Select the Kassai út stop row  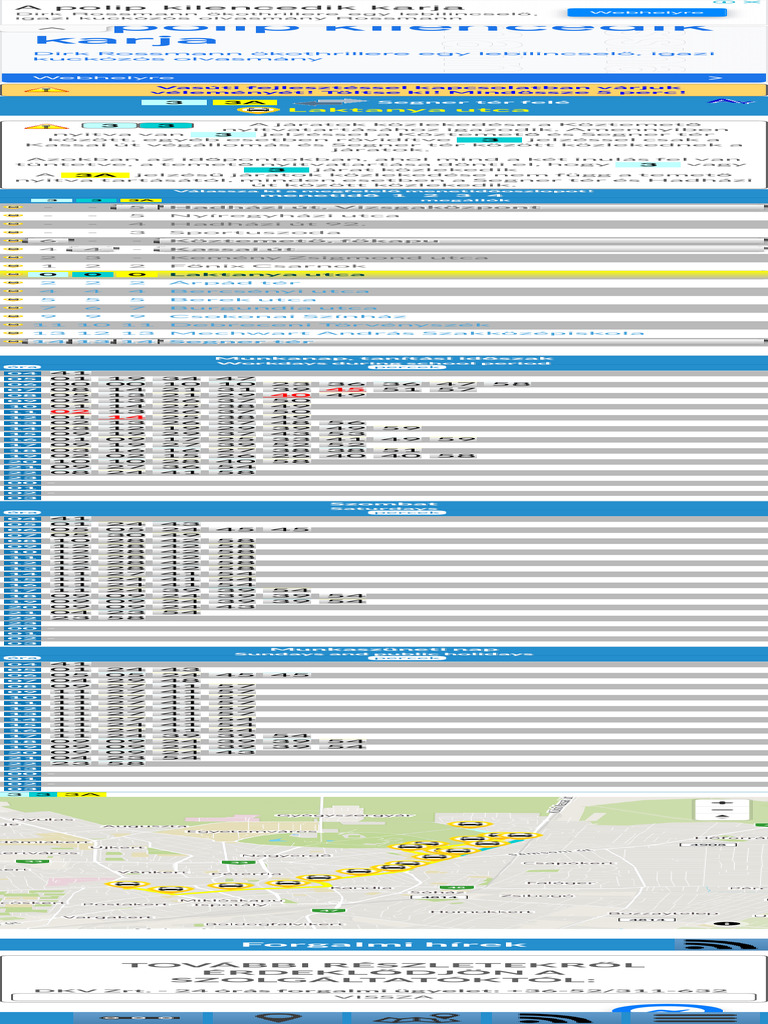(384, 249)
